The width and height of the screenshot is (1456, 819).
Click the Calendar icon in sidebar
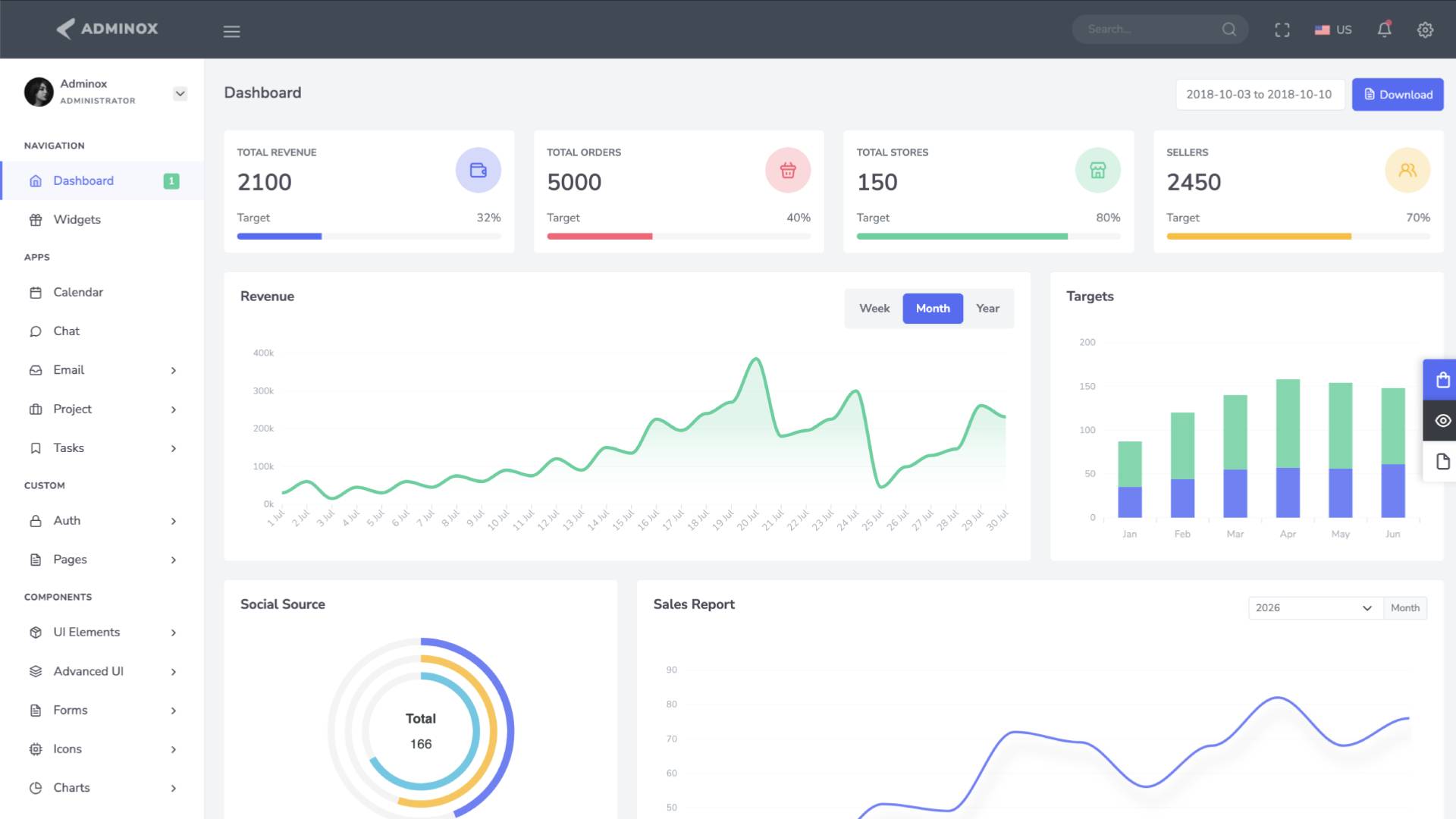[36, 293]
